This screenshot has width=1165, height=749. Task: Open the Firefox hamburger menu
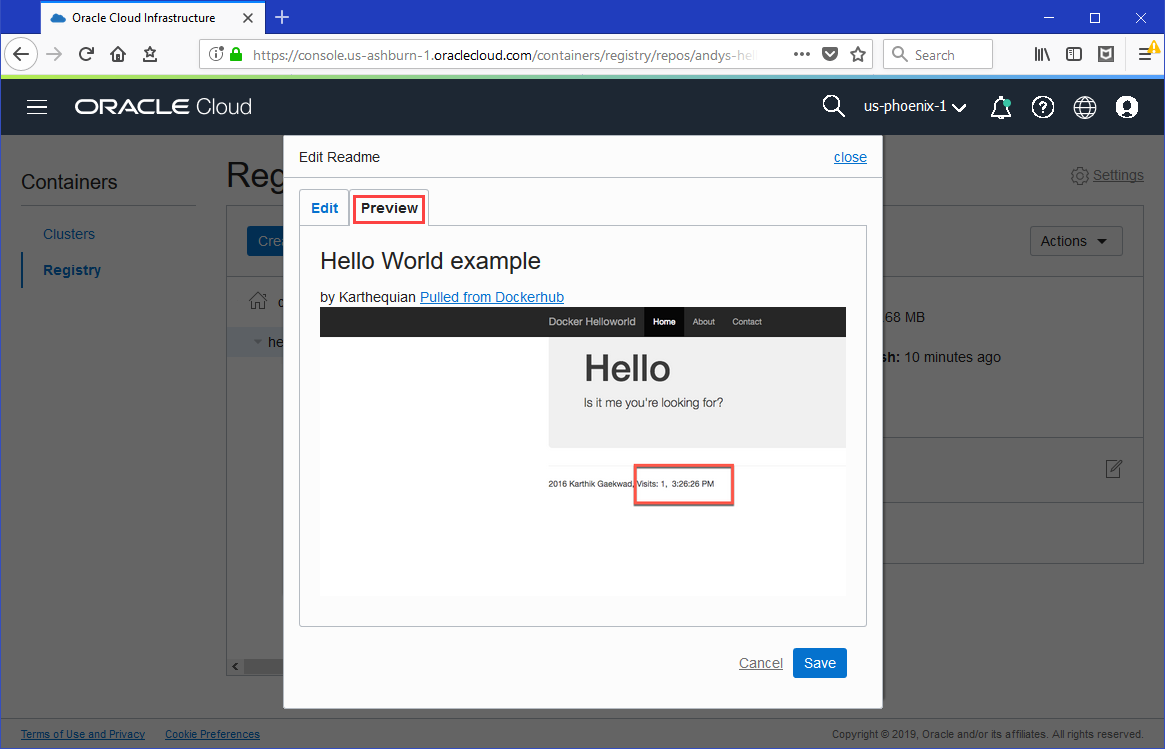(1146, 54)
